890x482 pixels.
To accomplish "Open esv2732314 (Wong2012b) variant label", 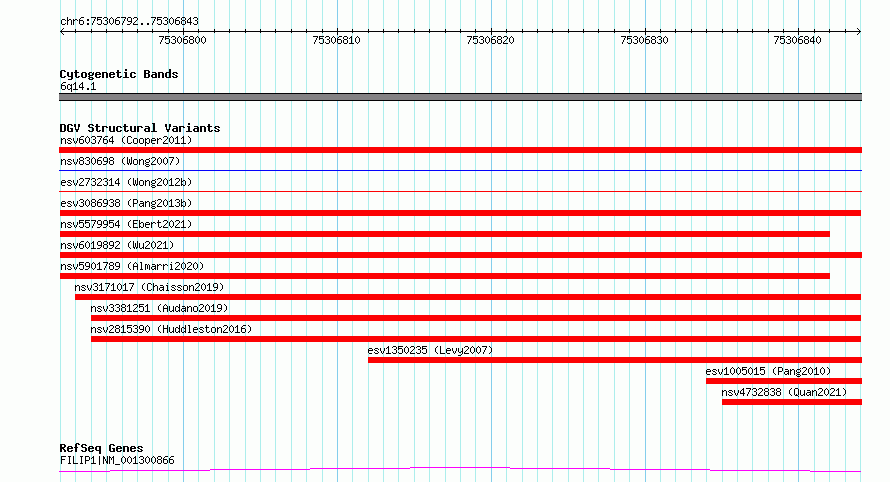I will tap(126, 182).
